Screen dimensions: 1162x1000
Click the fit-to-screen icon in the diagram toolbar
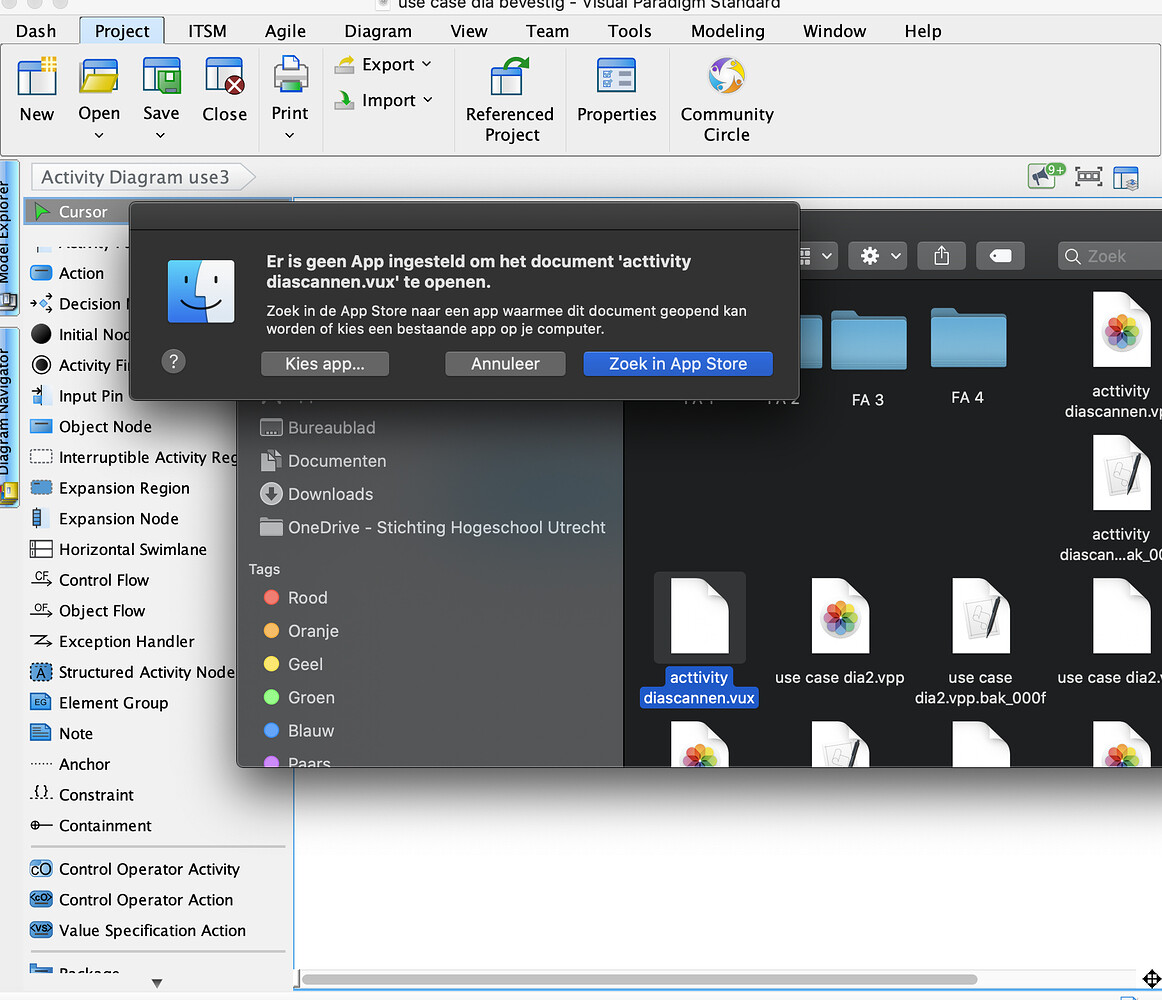(x=1088, y=176)
